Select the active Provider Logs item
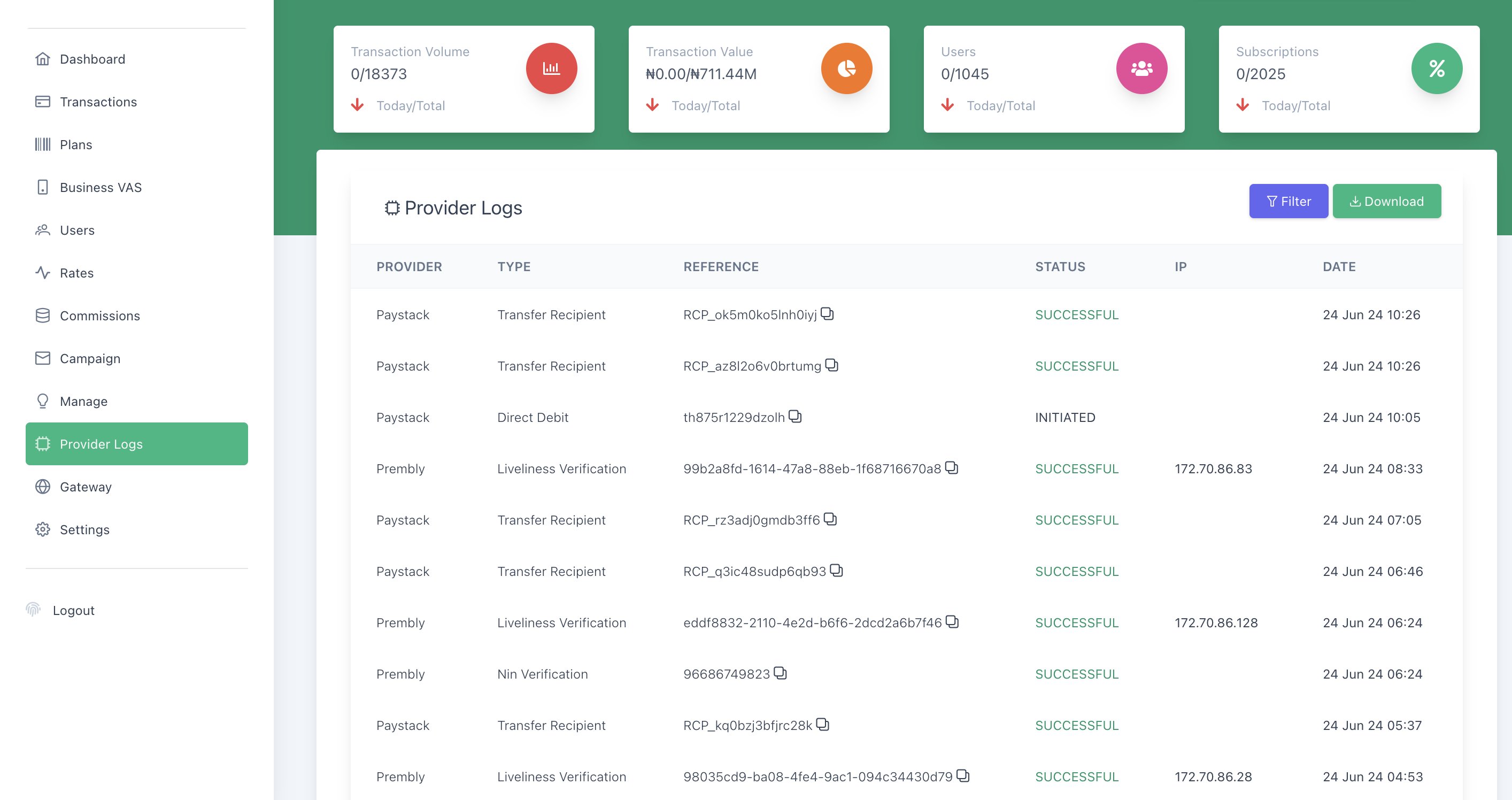 (137, 444)
